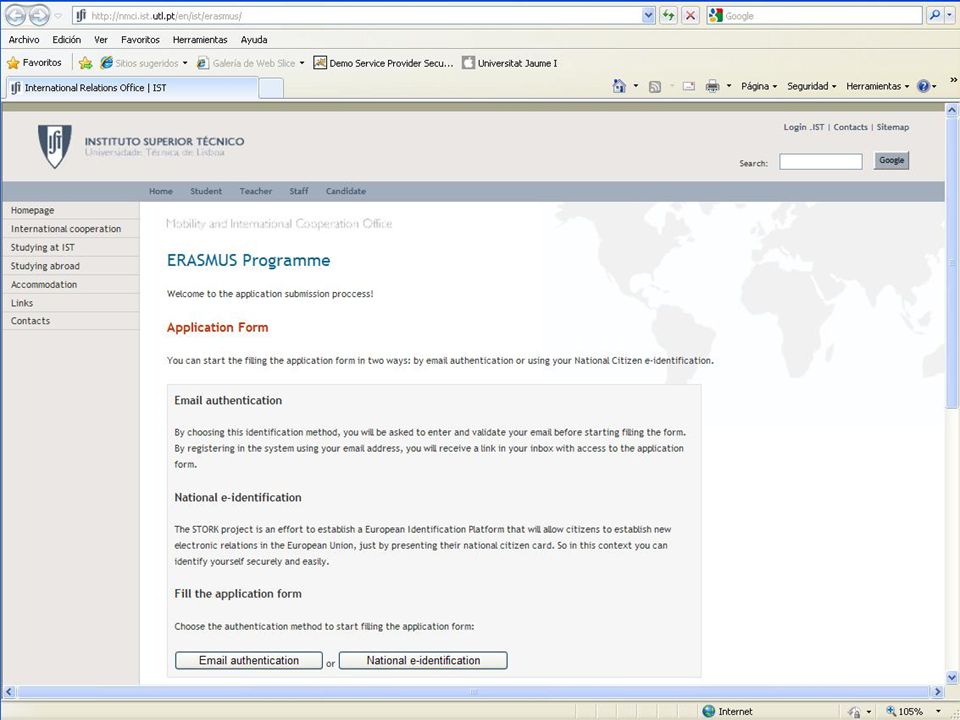The height and width of the screenshot is (720, 960).
Task: Click the Add to favorites bar star icon
Action: click(86, 62)
